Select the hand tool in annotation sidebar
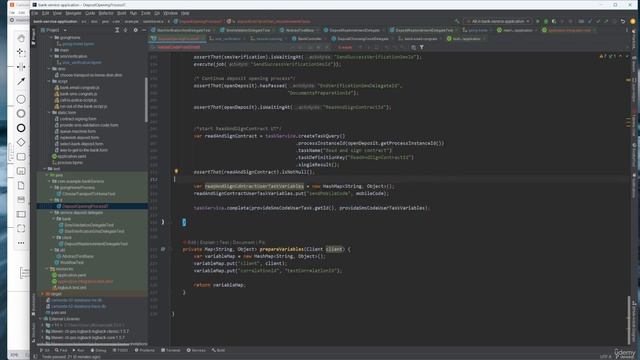This screenshot has height=360, width=640. pos(21,38)
